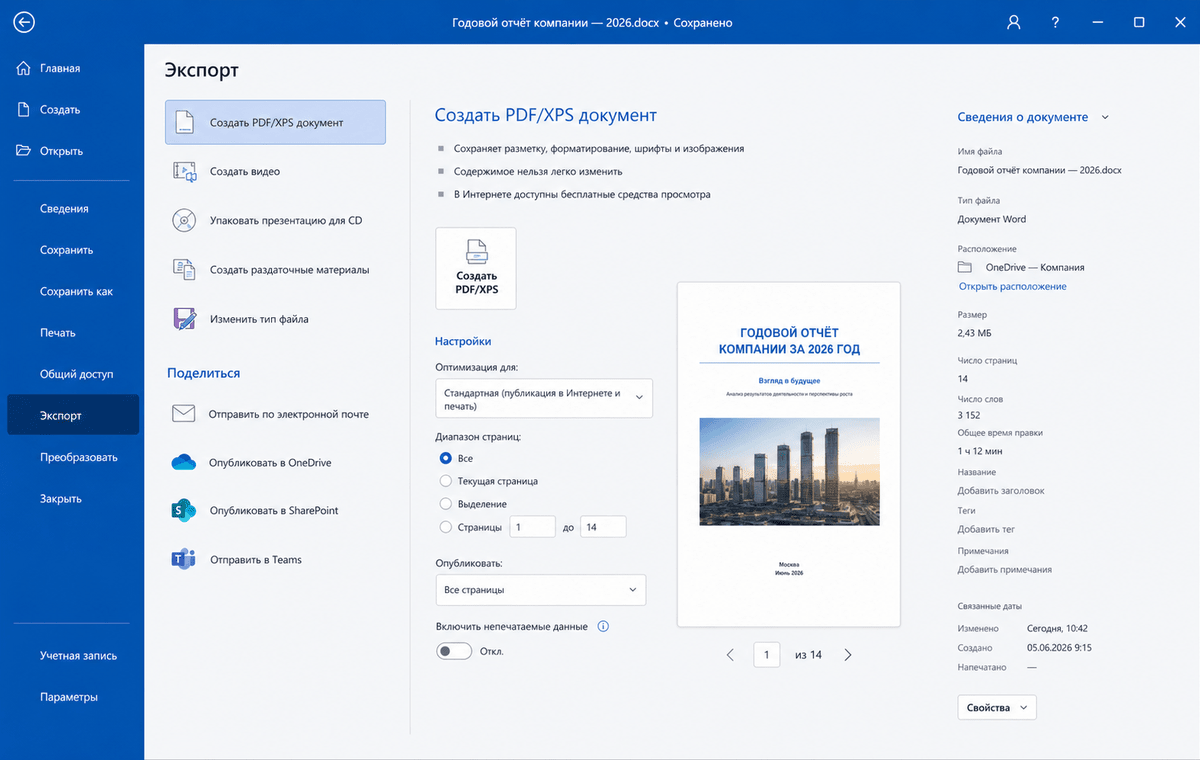Screen dimensions: 1200x760
Task: Click the change file type icon
Action: pos(185,319)
